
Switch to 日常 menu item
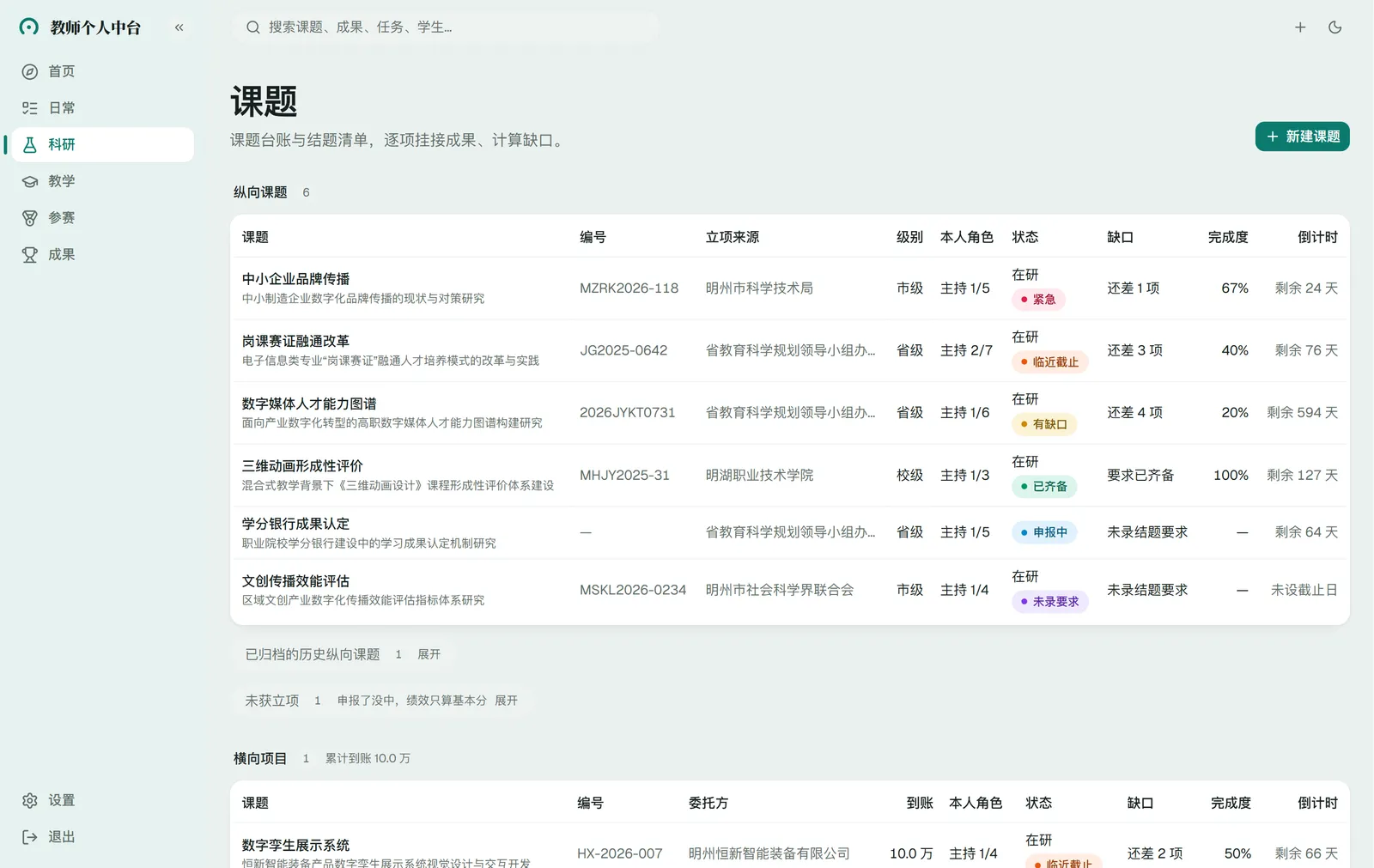(103, 108)
